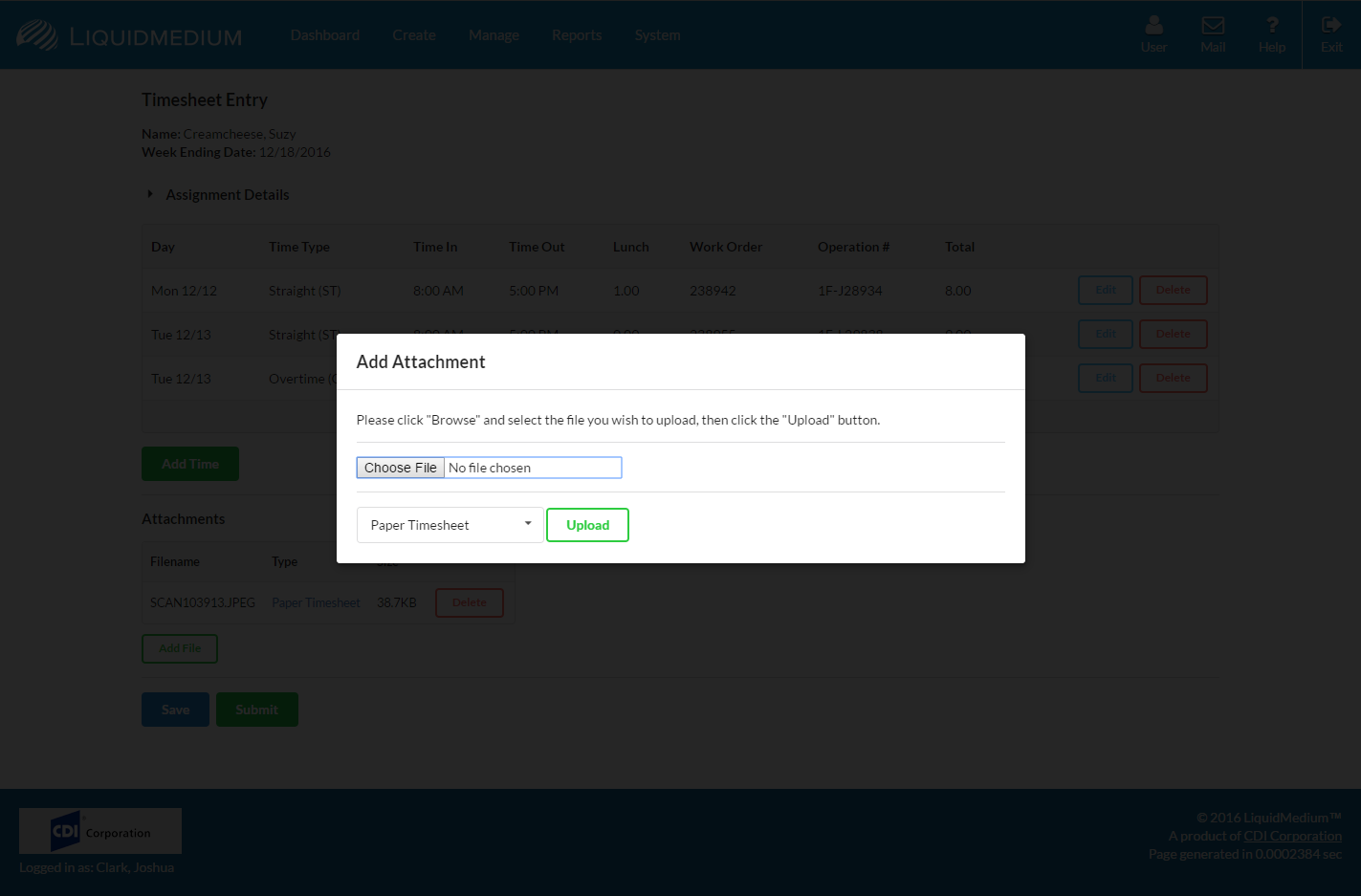The image size is (1361, 896).
Task: Click the LiquidMedium logo
Action: (130, 36)
